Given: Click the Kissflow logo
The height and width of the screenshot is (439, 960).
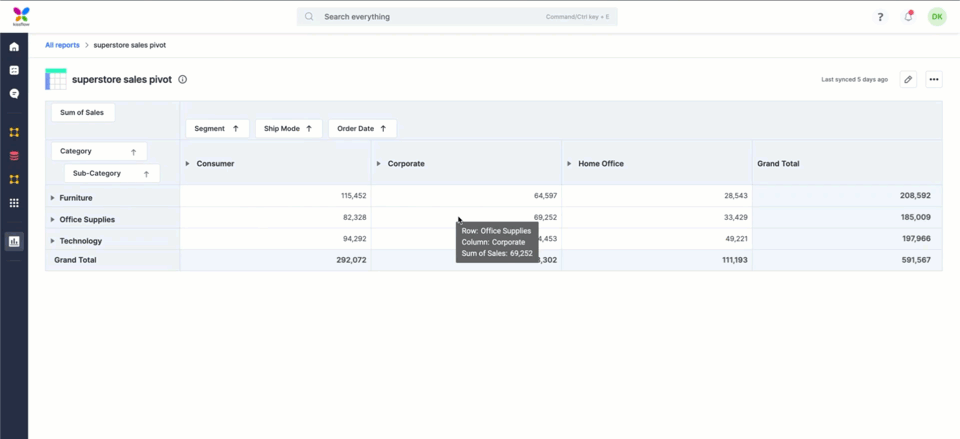Looking at the screenshot, I should coord(21,17).
